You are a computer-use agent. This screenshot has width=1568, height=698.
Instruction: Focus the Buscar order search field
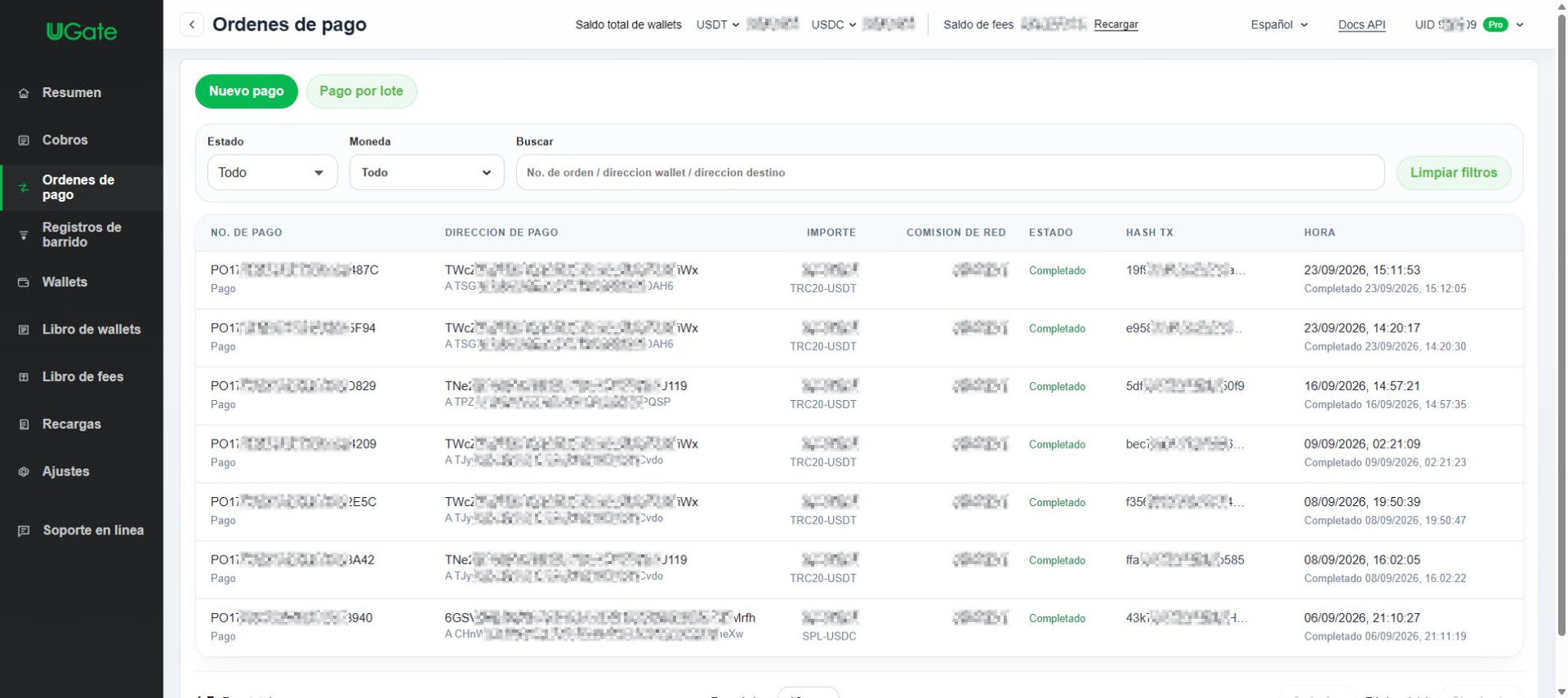tap(950, 172)
